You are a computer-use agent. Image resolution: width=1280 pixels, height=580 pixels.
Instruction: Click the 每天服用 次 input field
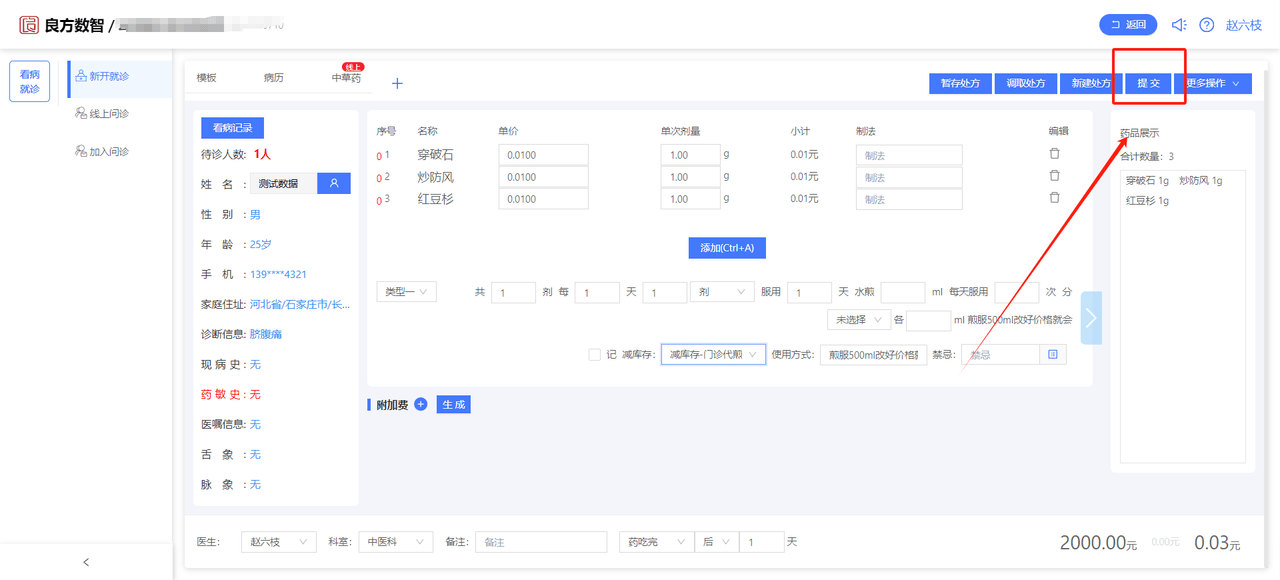[x=1017, y=292]
